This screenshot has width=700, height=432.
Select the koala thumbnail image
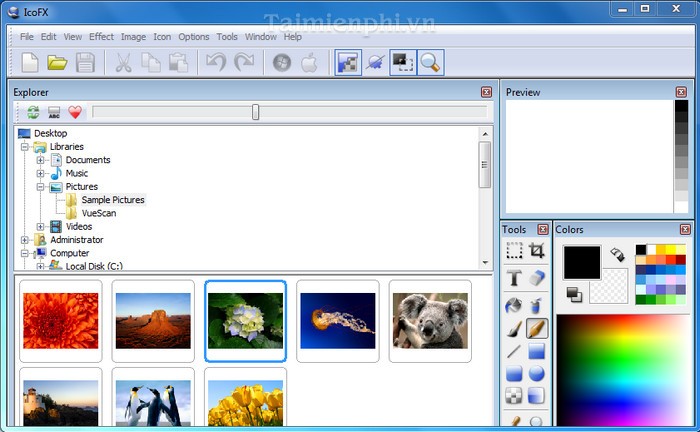pyautogui.click(x=429, y=320)
